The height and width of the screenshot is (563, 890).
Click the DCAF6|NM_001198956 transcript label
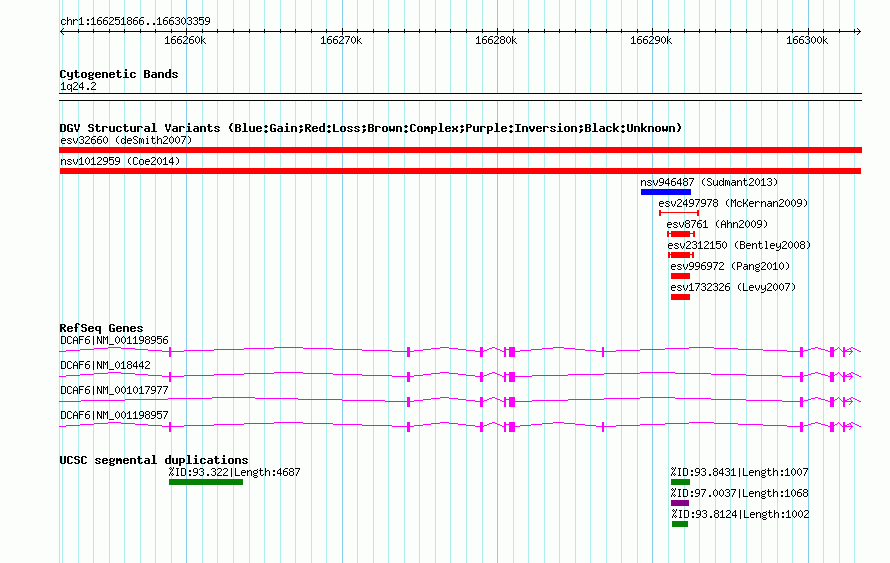click(114, 341)
